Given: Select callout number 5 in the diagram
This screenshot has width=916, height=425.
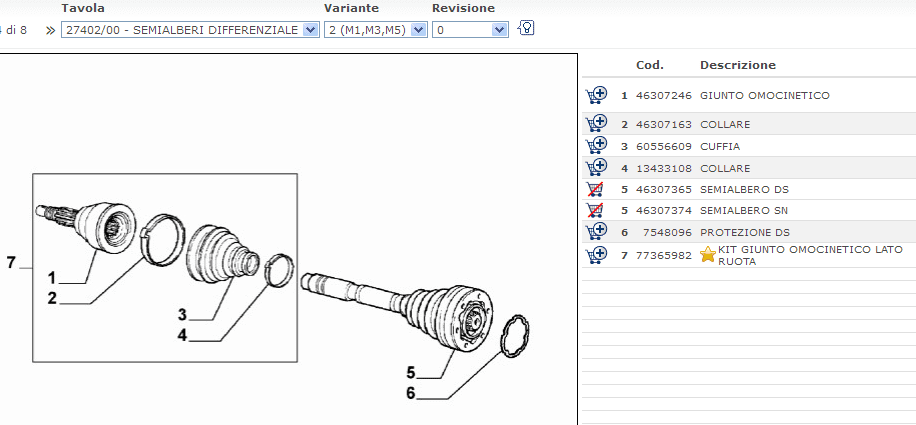Looking at the screenshot, I should [x=411, y=372].
